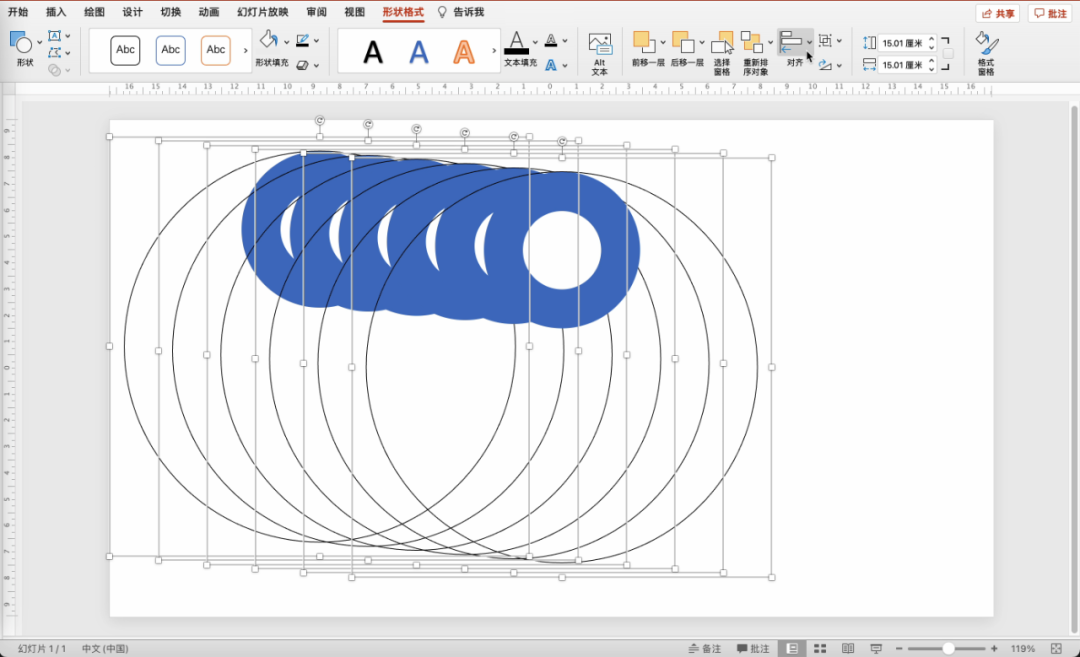Click the text outline A icon
Viewport: 1080px width, 657px height.
[551, 41]
